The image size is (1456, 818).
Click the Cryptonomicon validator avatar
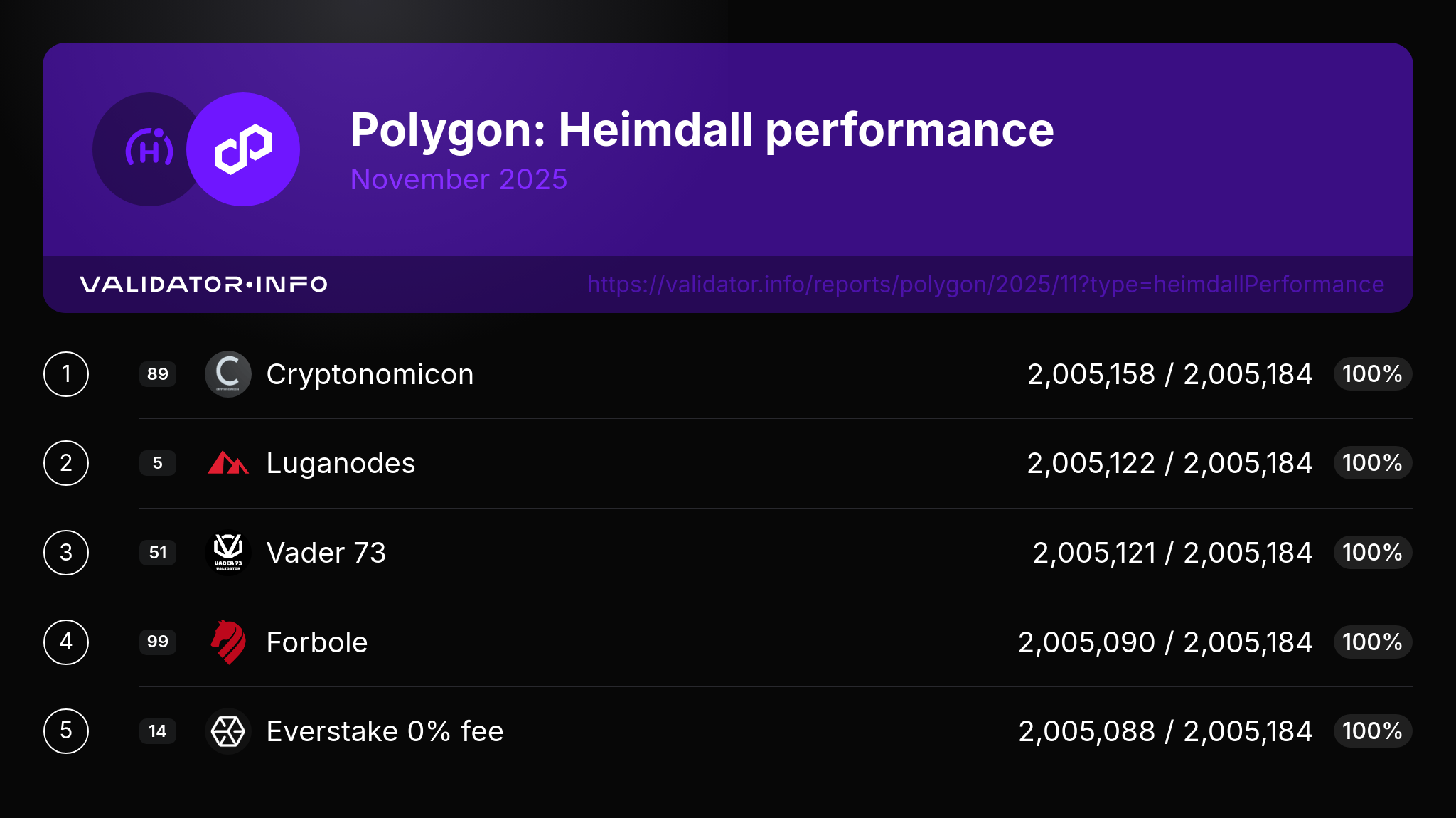[x=228, y=374]
